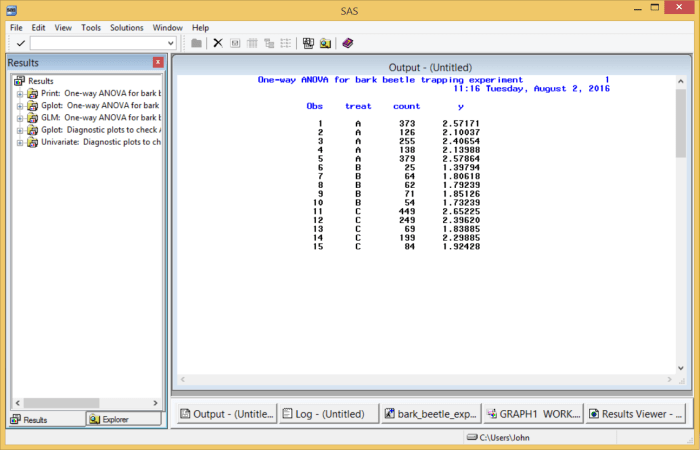700x450 pixels.
Task: Click Output window horizontal scroll right arrow
Action: click(669, 379)
